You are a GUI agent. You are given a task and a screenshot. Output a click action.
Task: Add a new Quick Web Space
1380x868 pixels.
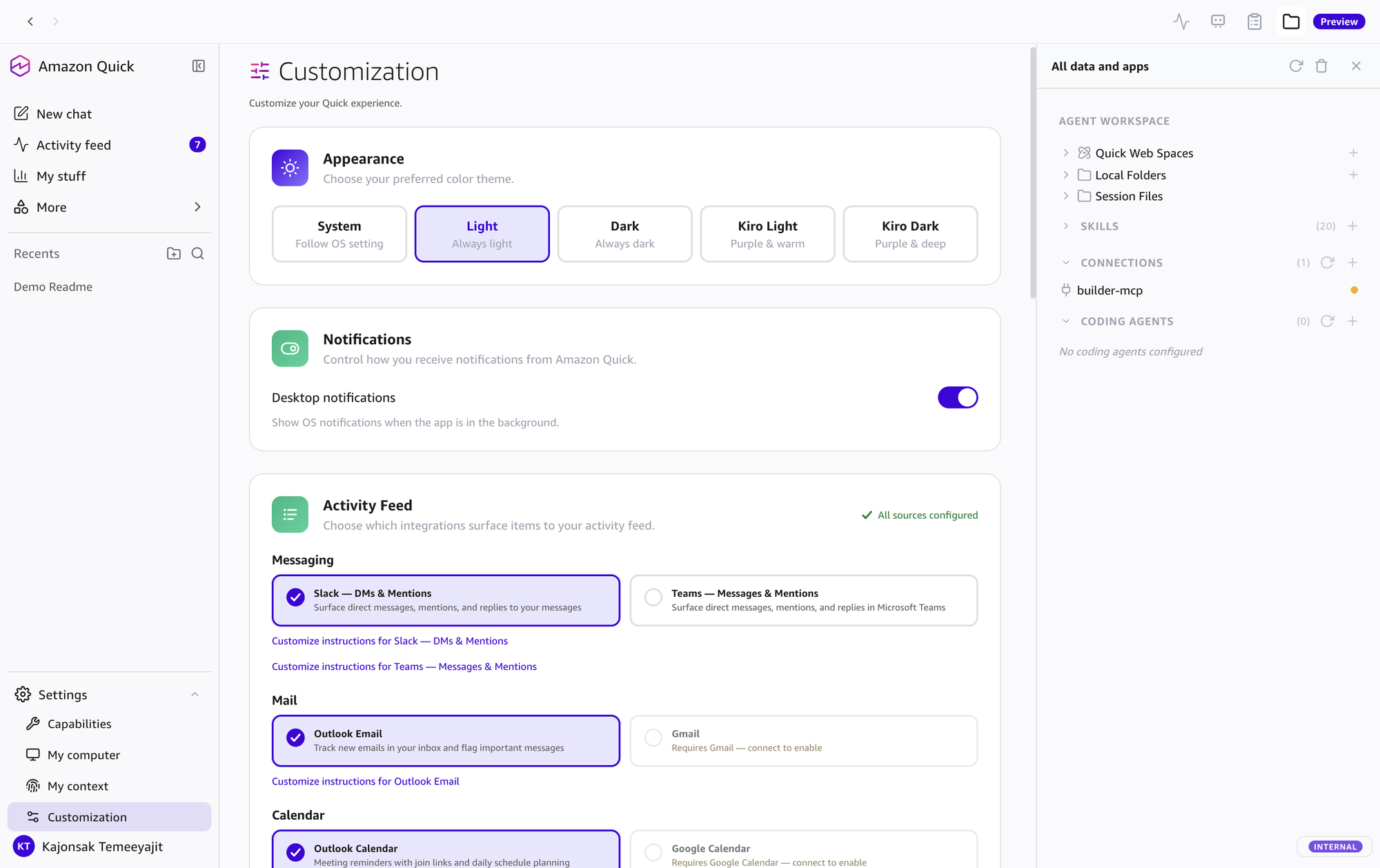[x=1353, y=153]
